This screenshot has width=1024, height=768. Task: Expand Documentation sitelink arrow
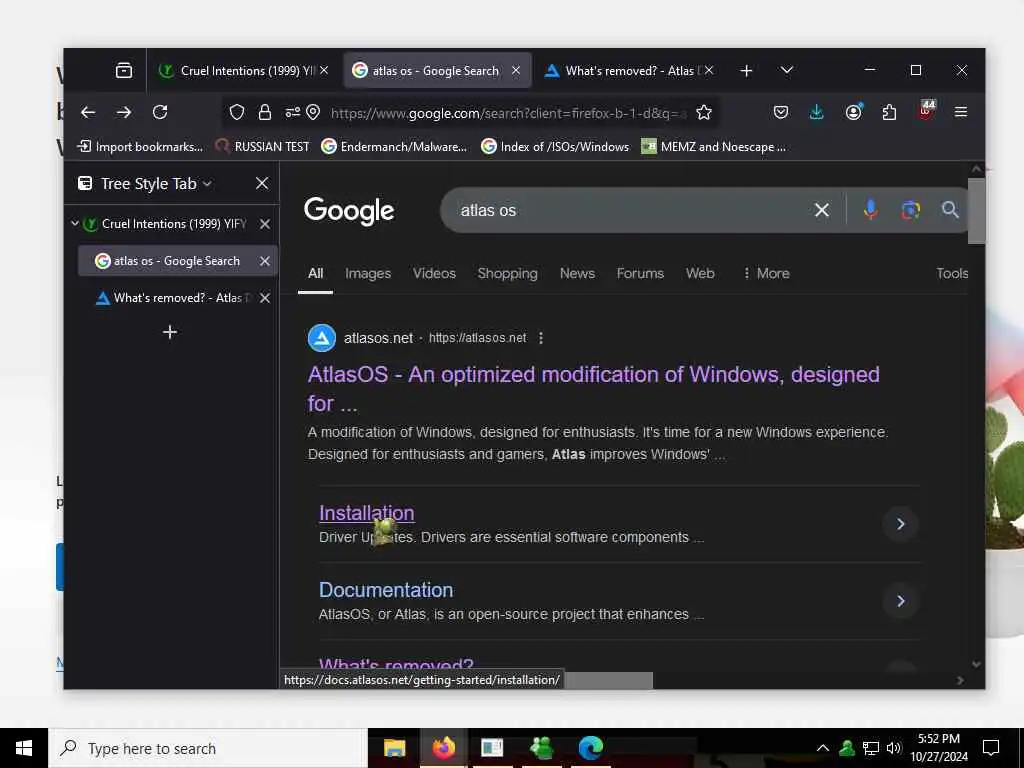901,601
